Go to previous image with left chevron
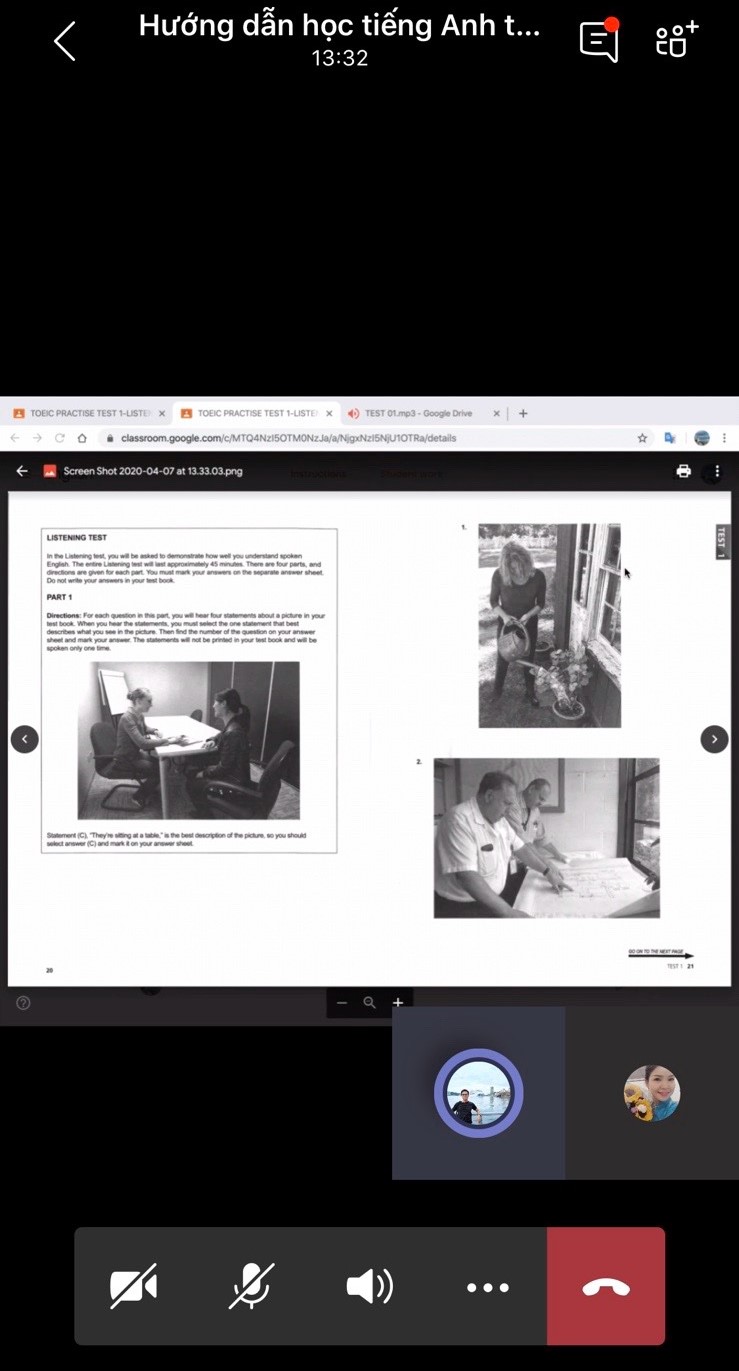Image resolution: width=739 pixels, height=1371 pixels. click(x=25, y=739)
